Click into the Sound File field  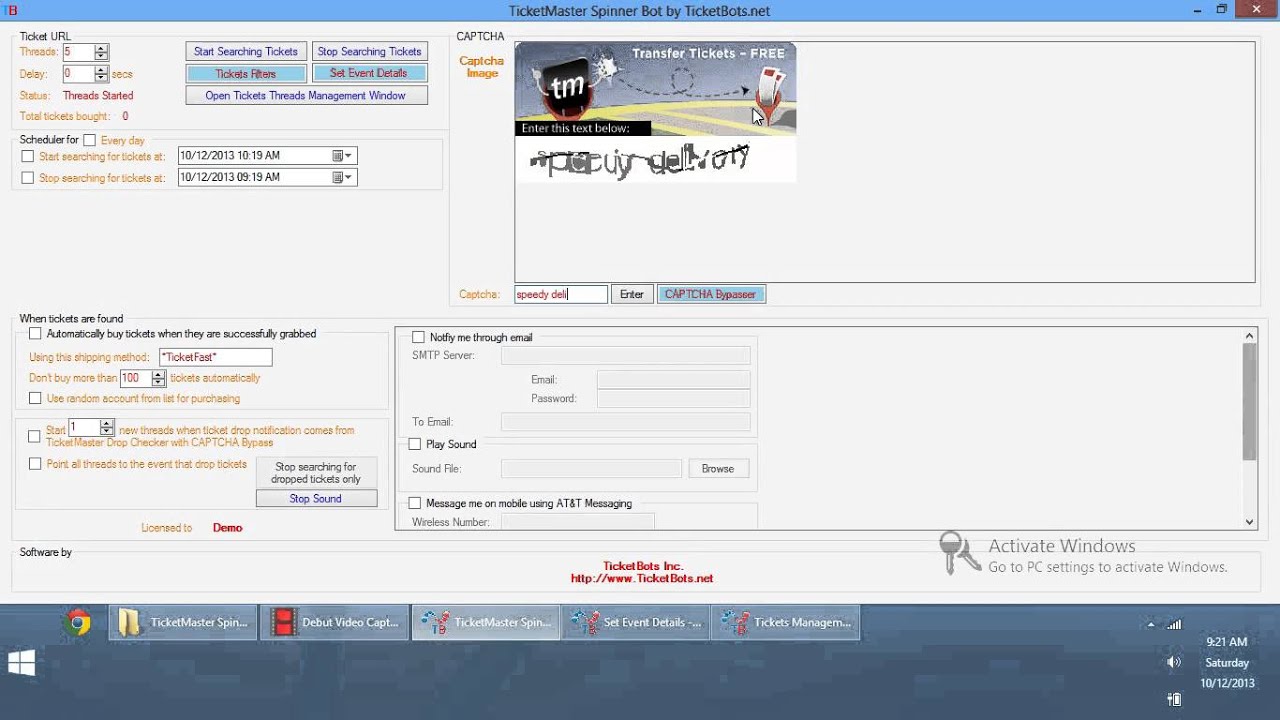coord(591,468)
